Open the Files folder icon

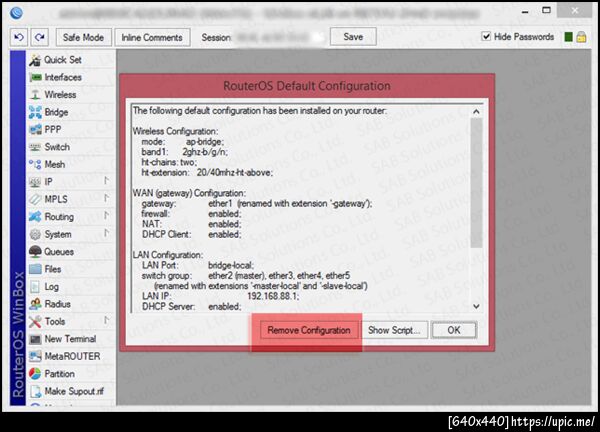(35, 269)
